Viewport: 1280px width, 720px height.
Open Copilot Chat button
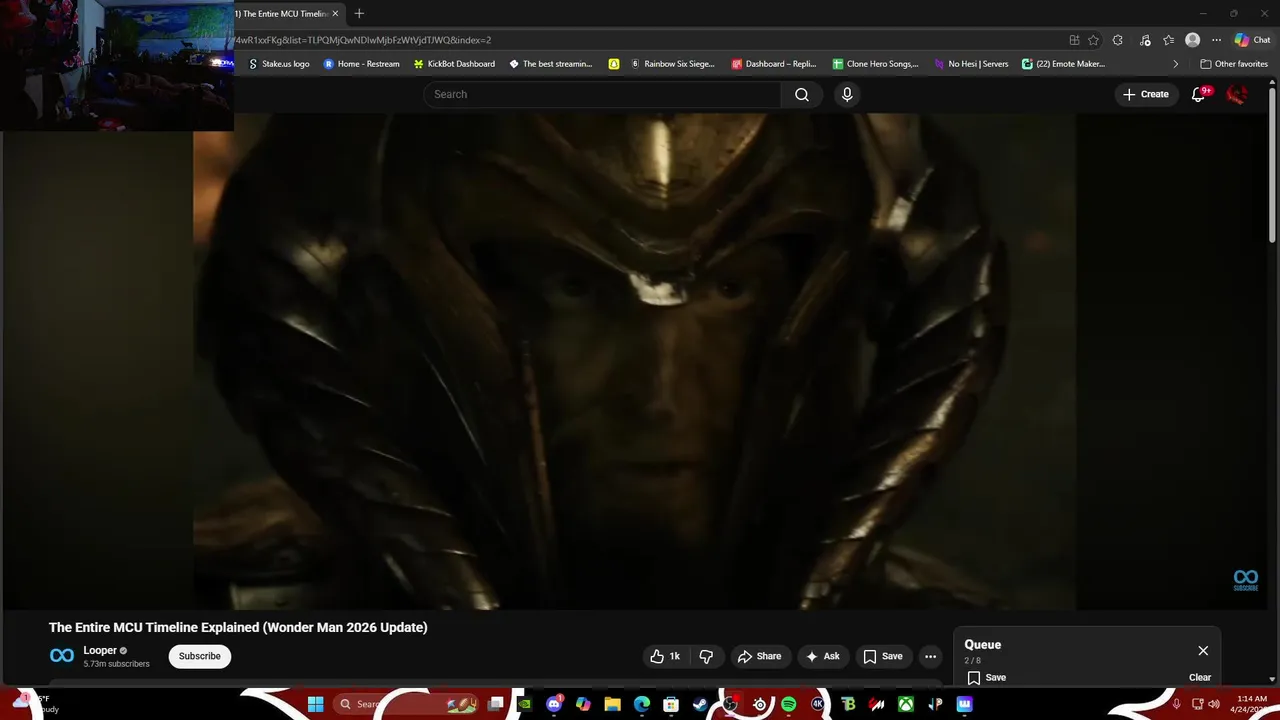[x=1252, y=40]
